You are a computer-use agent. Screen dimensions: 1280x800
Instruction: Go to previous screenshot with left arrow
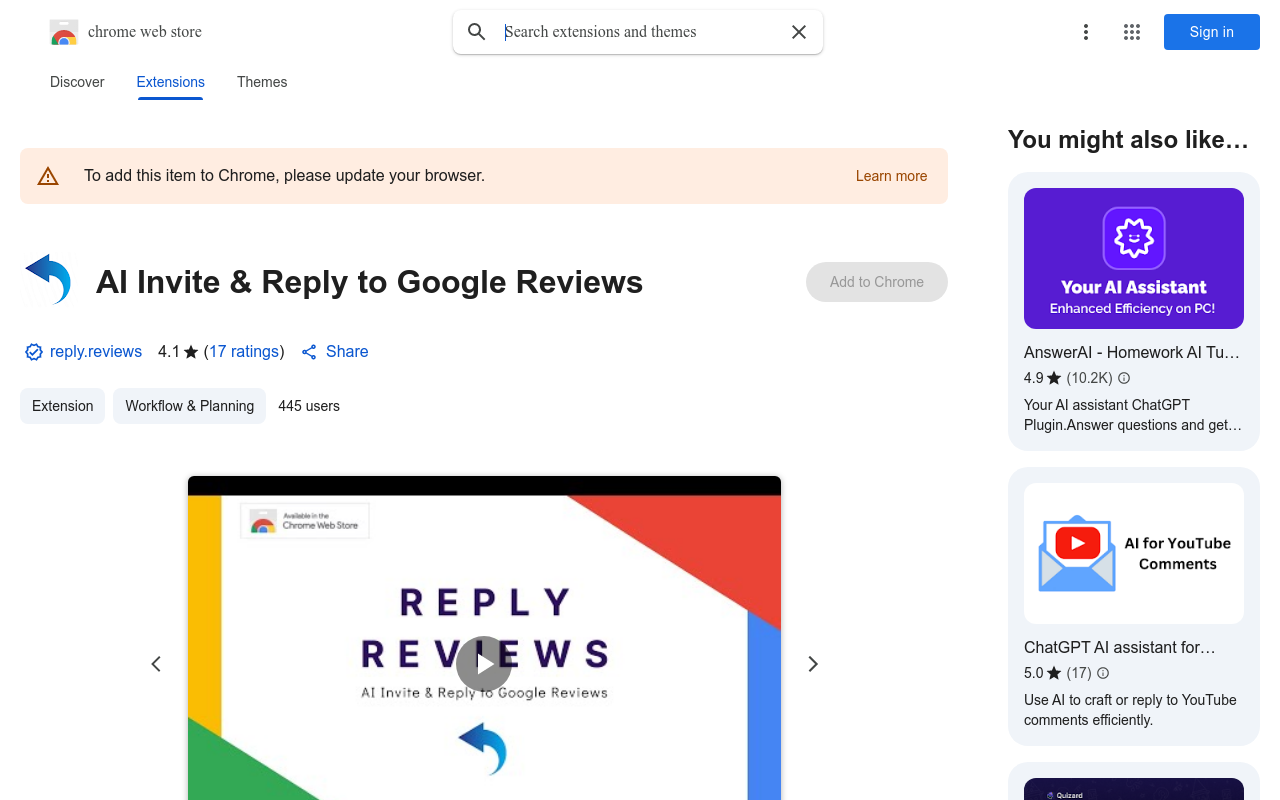[156, 664]
